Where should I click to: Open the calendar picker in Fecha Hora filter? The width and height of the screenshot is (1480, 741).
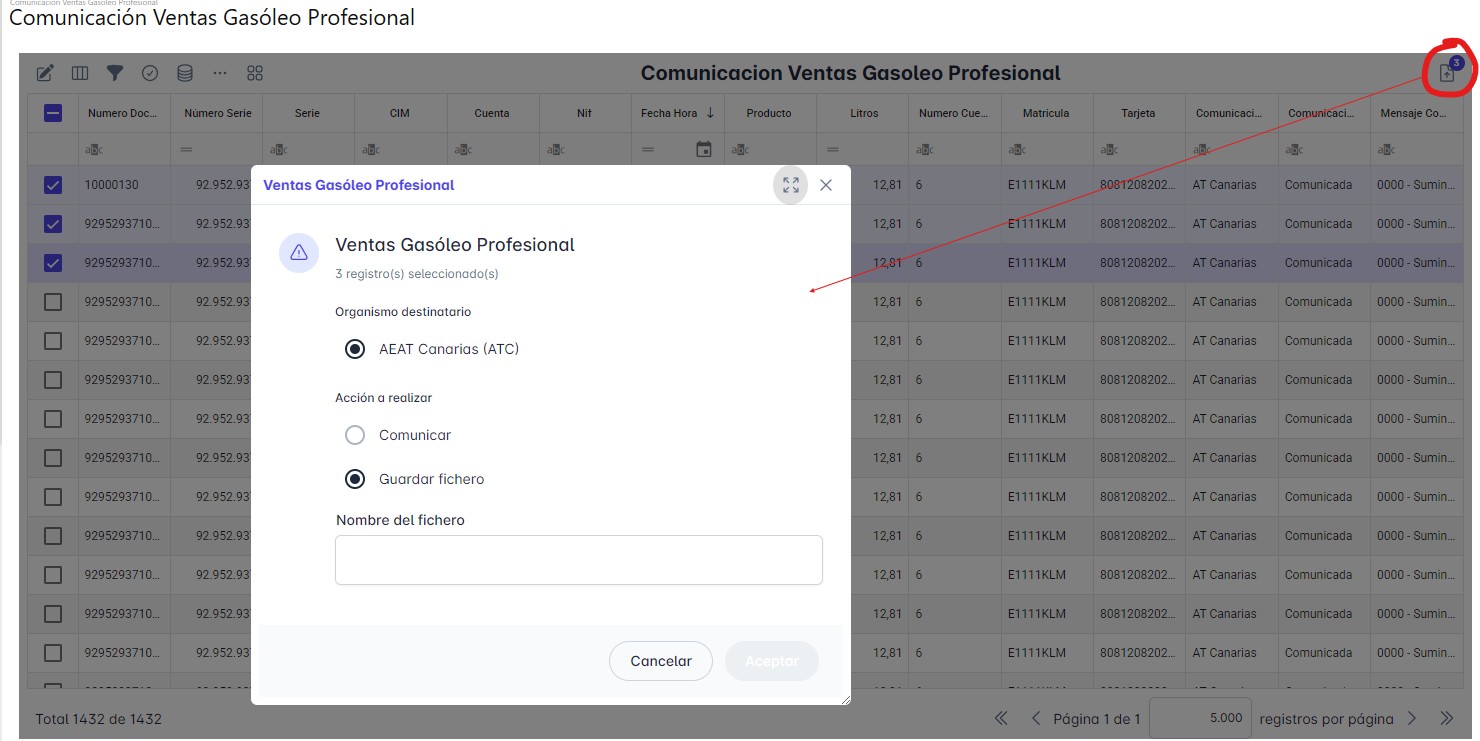pyautogui.click(x=704, y=150)
